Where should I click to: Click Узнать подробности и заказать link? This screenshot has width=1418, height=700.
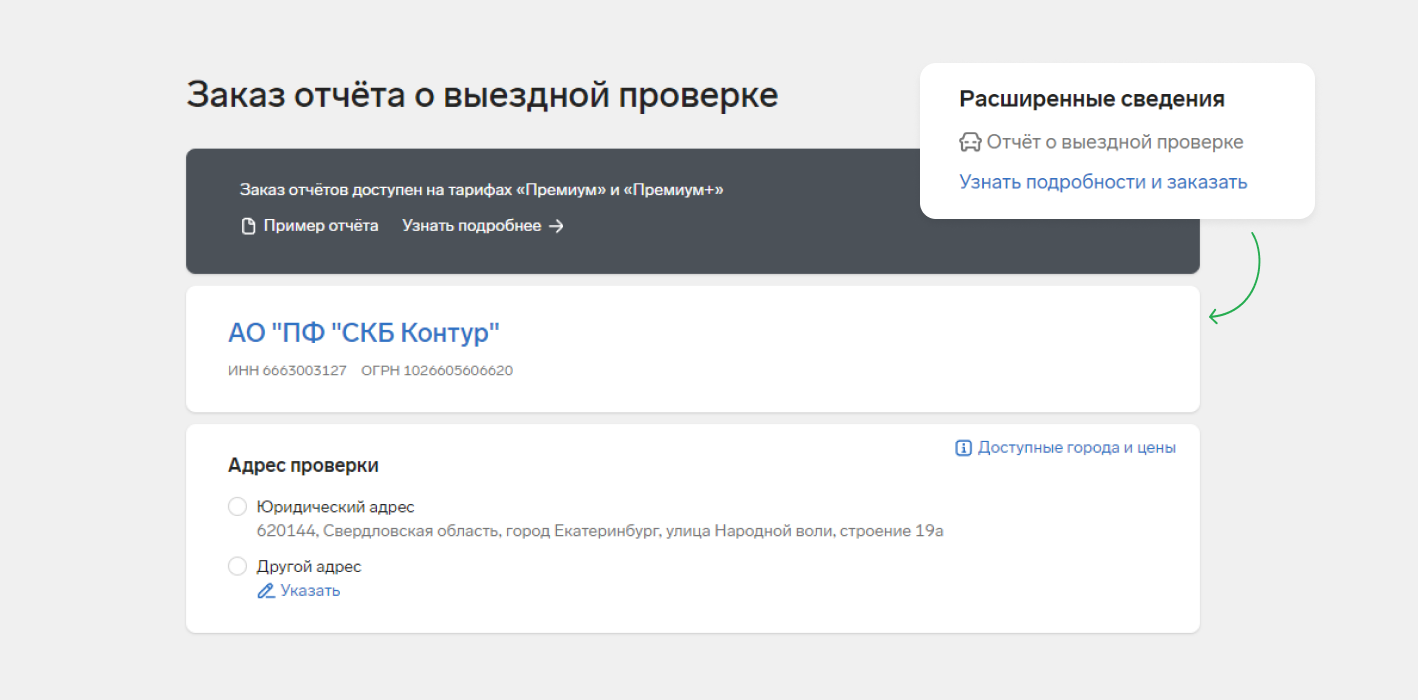(1103, 182)
